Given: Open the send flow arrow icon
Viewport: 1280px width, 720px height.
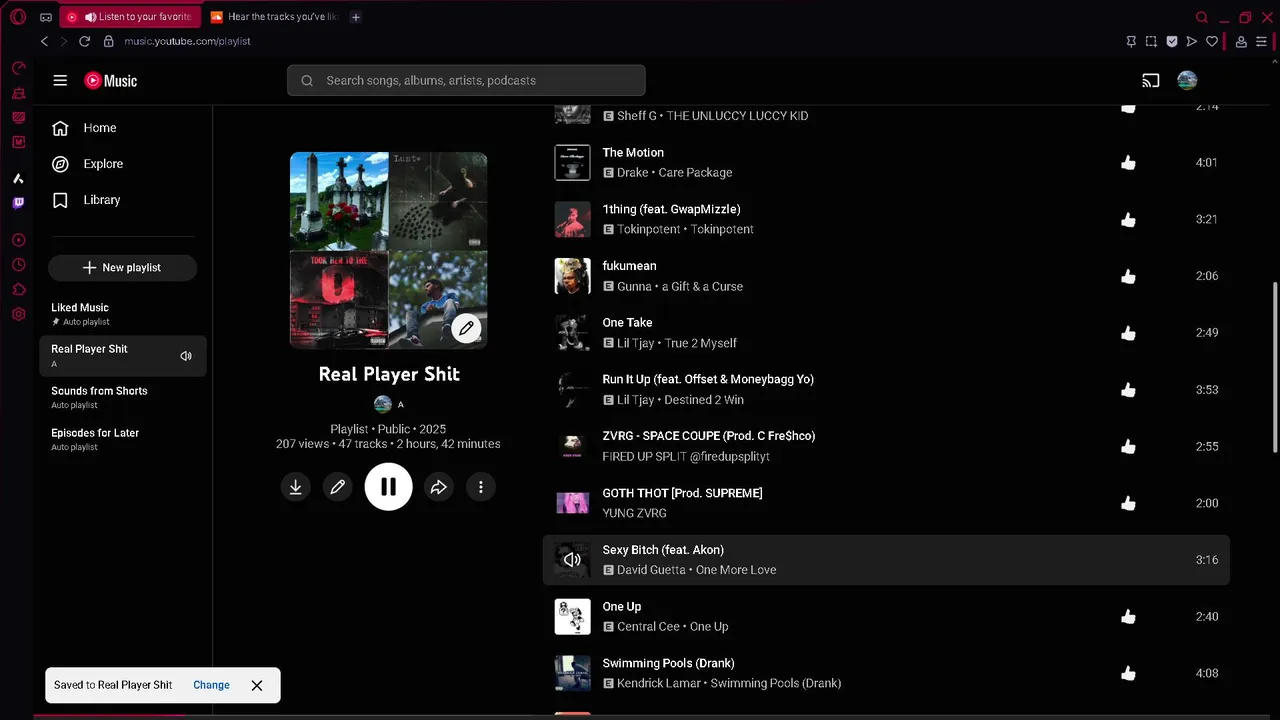Looking at the screenshot, I should (1191, 41).
